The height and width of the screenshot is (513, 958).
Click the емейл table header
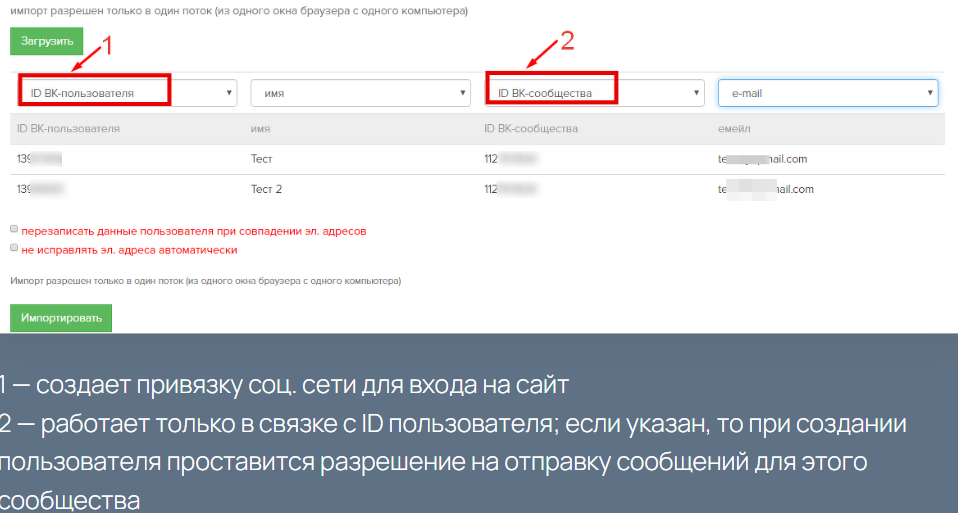click(x=734, y=129)
